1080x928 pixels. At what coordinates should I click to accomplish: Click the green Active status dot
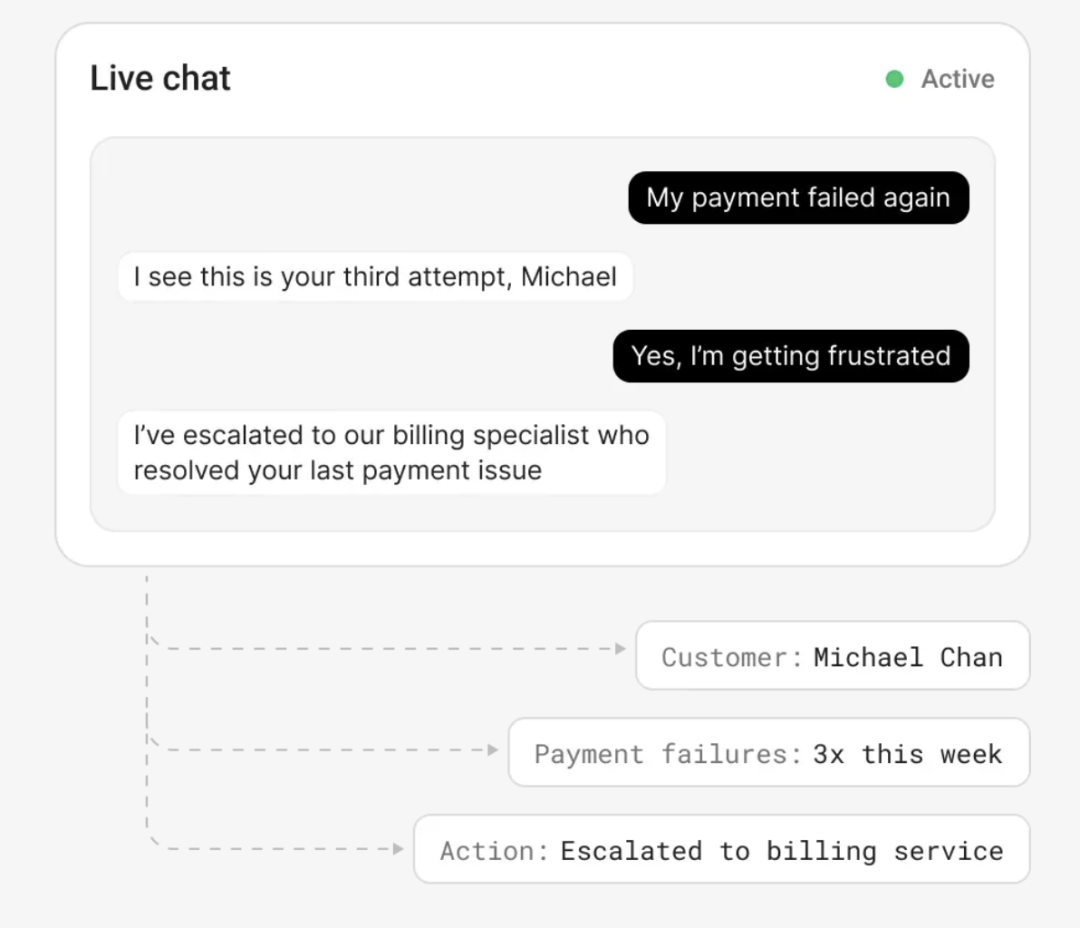click(x=895, y=79)
